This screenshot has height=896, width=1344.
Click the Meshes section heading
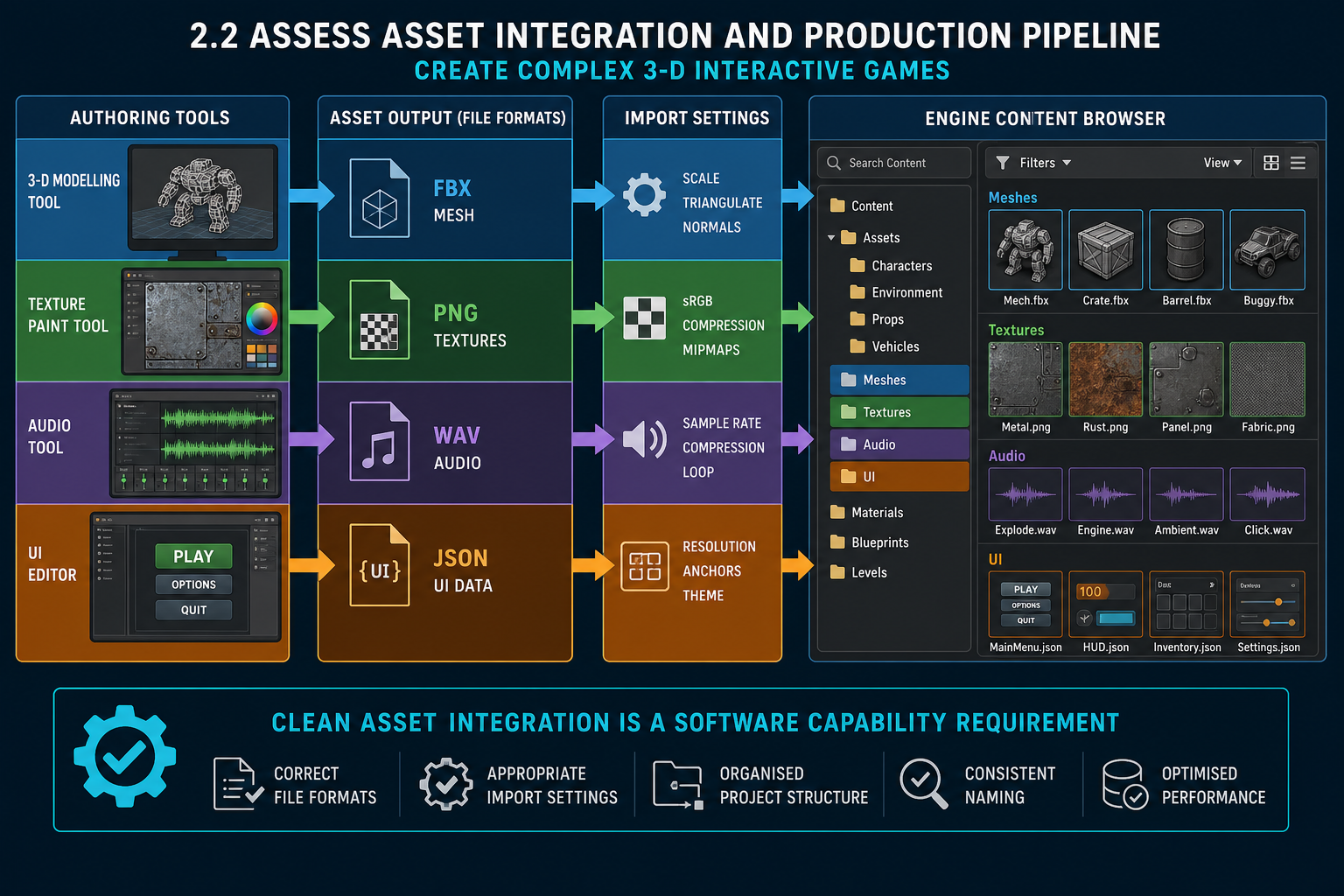(1012, 198)
